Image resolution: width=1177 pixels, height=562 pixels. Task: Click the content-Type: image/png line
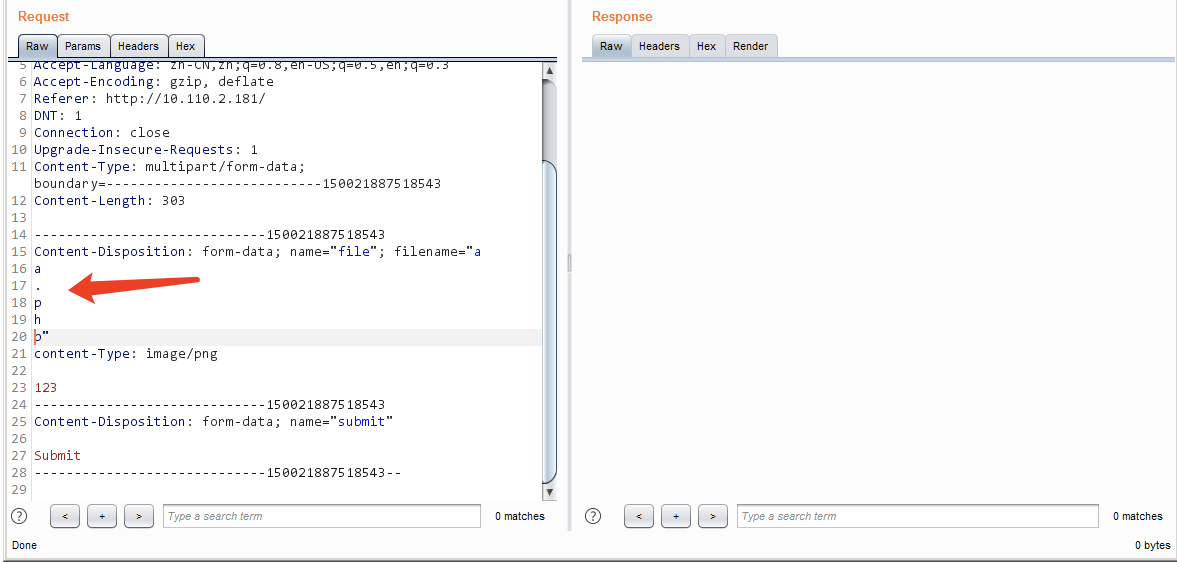[x=125, y=353]
